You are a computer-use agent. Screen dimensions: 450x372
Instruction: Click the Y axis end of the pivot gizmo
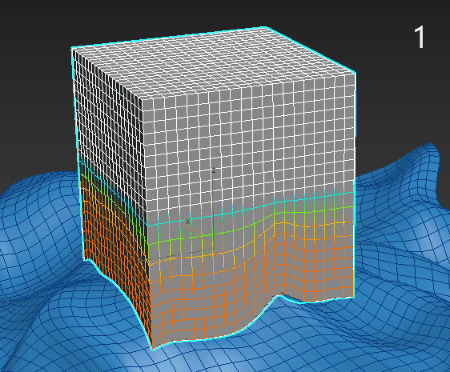141,259
